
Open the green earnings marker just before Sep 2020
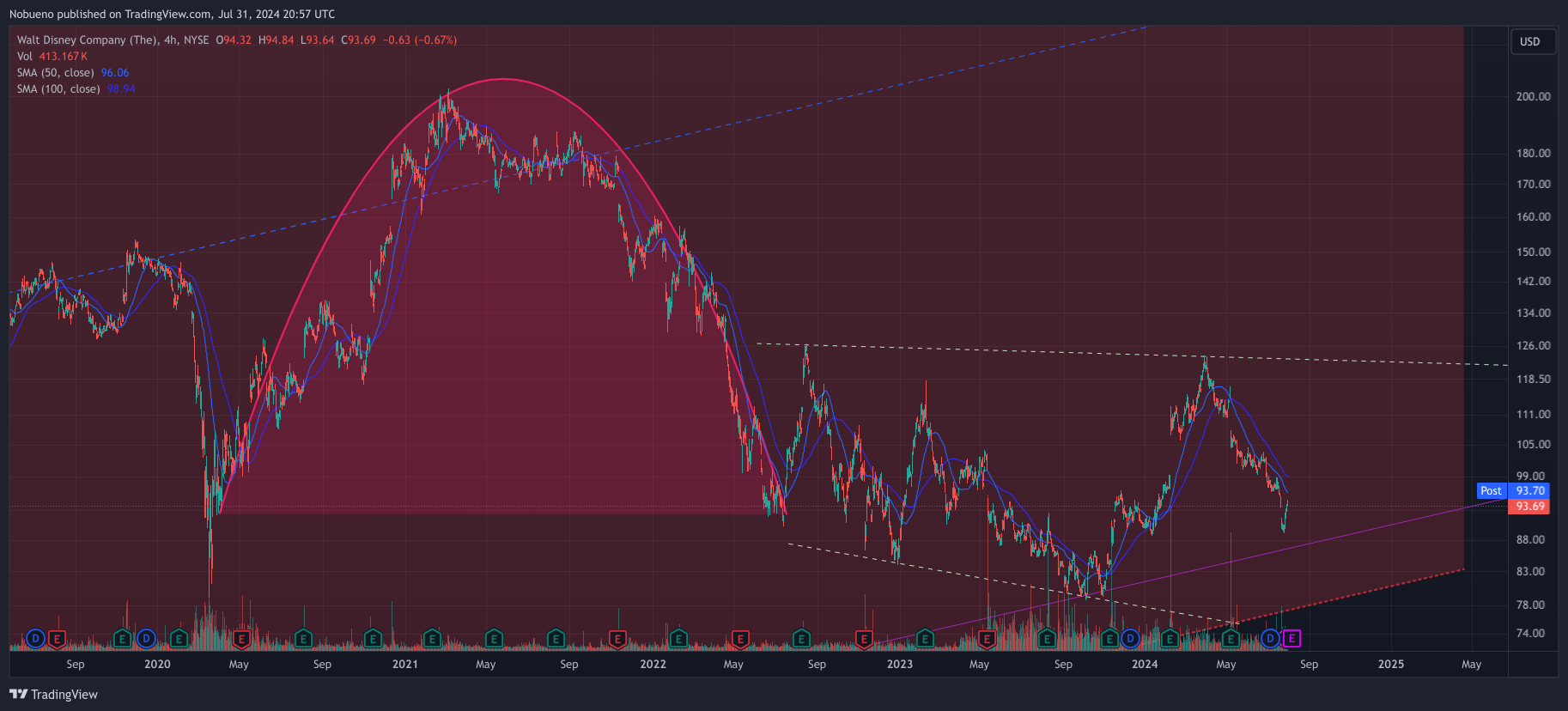click(x=302, y=638)
